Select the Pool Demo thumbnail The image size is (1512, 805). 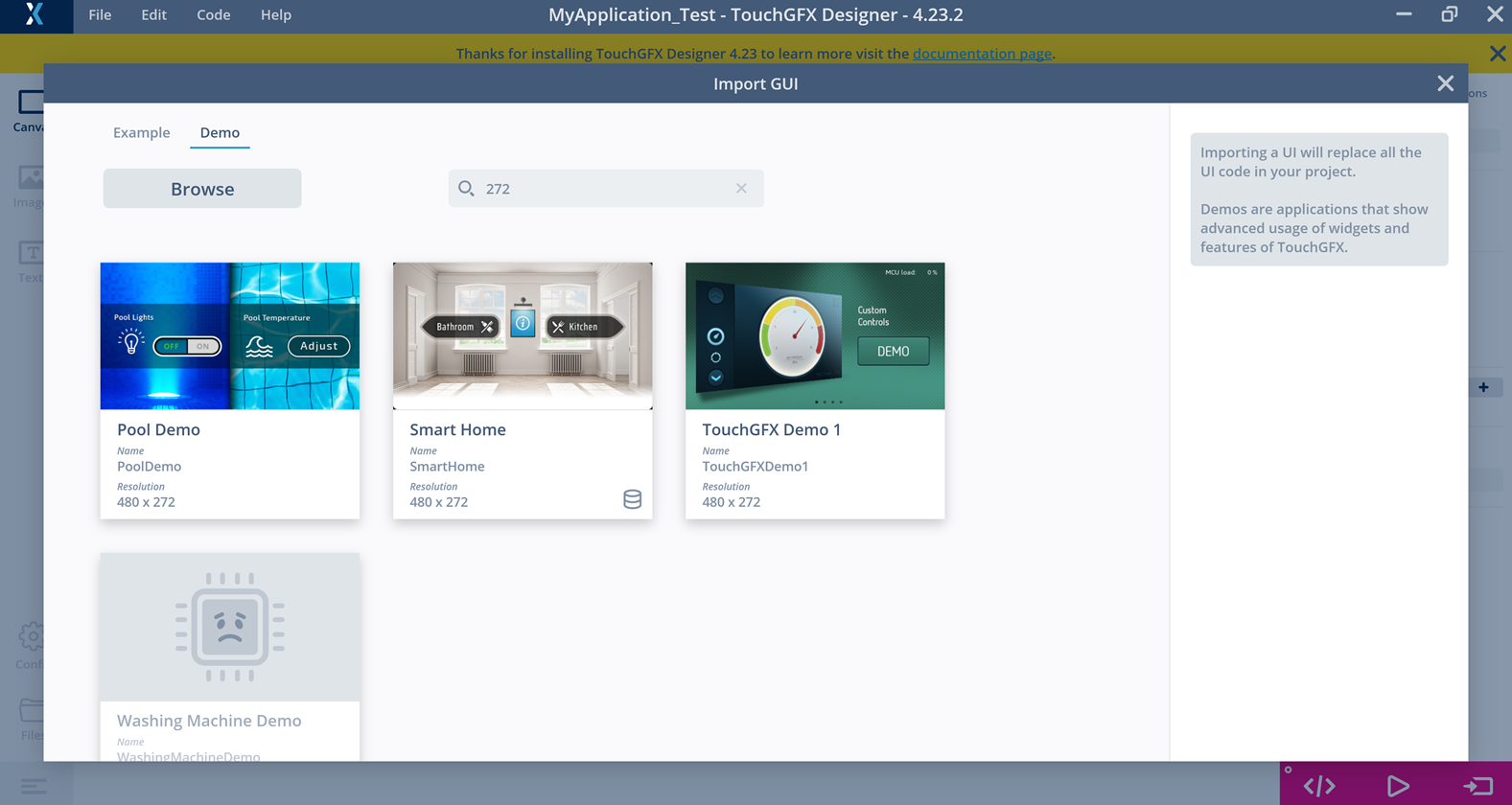[x=230, y=336]
